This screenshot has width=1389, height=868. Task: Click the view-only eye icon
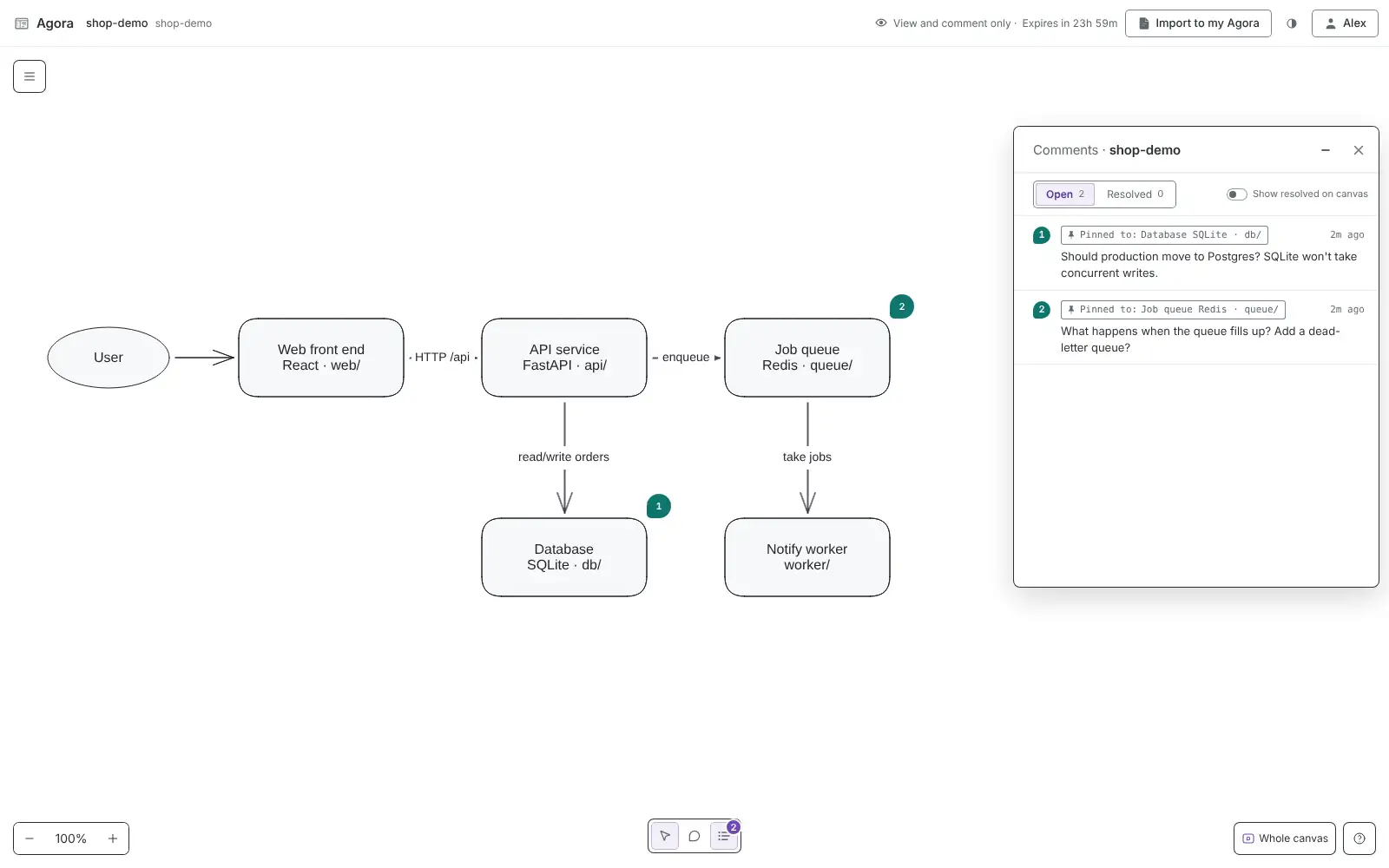pyautogui.click(x=881, y=23)
